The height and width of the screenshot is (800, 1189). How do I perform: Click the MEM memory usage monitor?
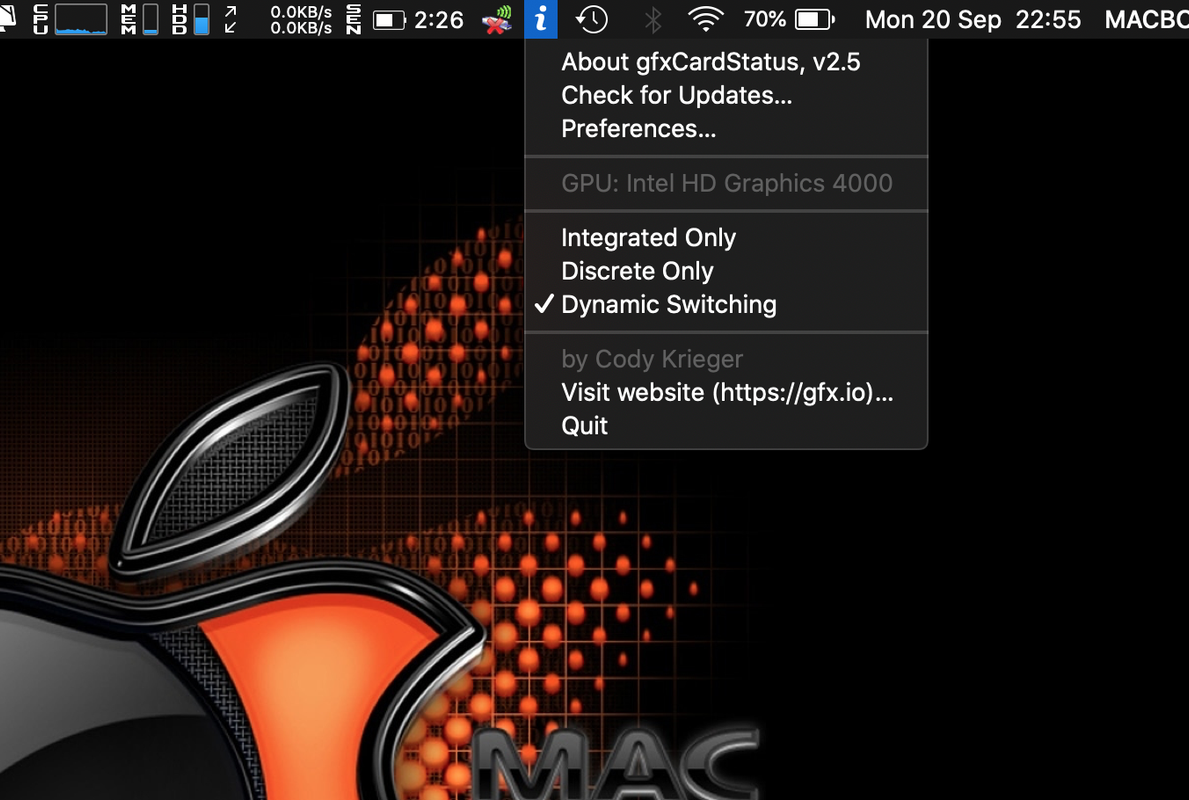tap(140, 19)
